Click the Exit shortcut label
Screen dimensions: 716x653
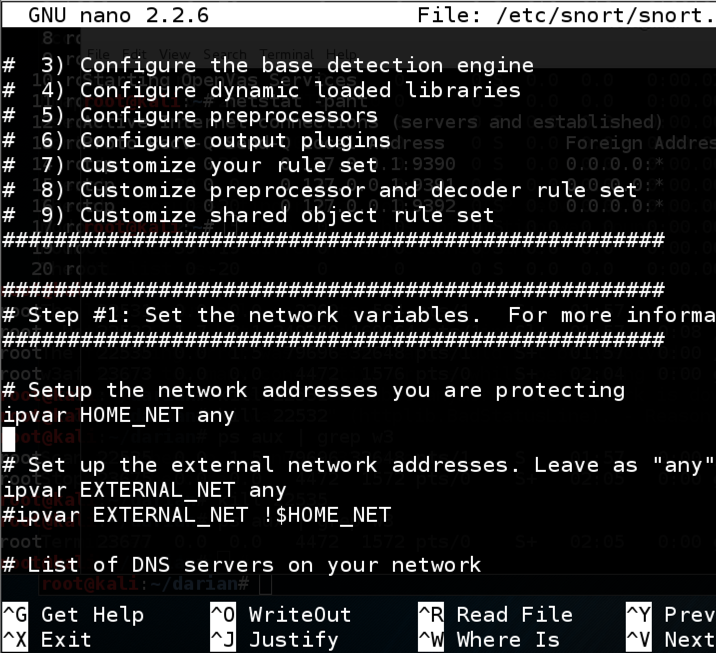(65, 639)
